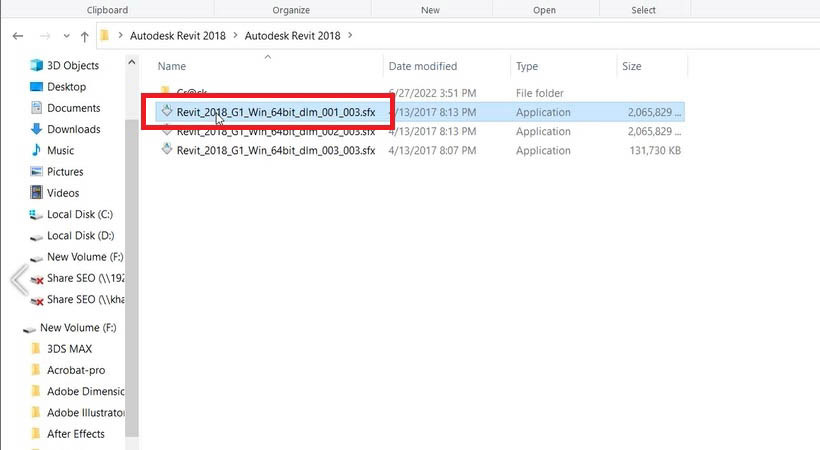Click the Documents icon in the sidebar

point(36,108)
